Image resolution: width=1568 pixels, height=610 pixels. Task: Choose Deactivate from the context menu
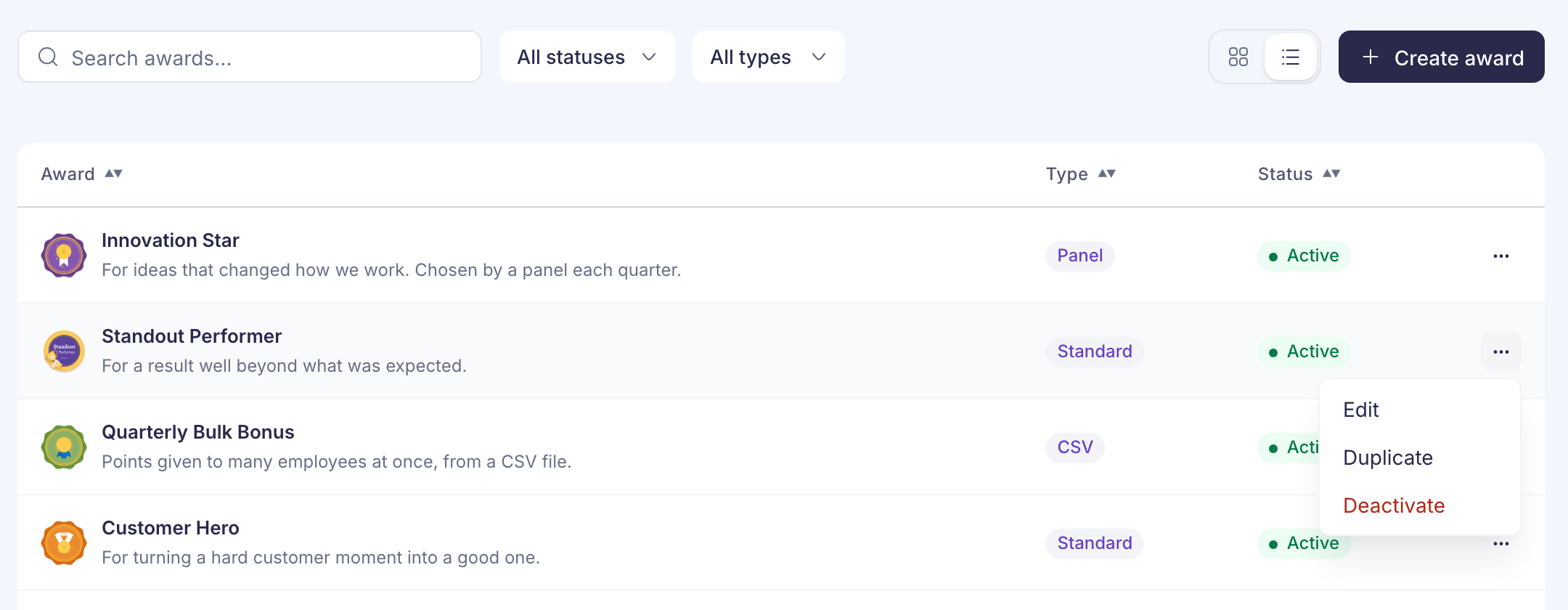1420,505
